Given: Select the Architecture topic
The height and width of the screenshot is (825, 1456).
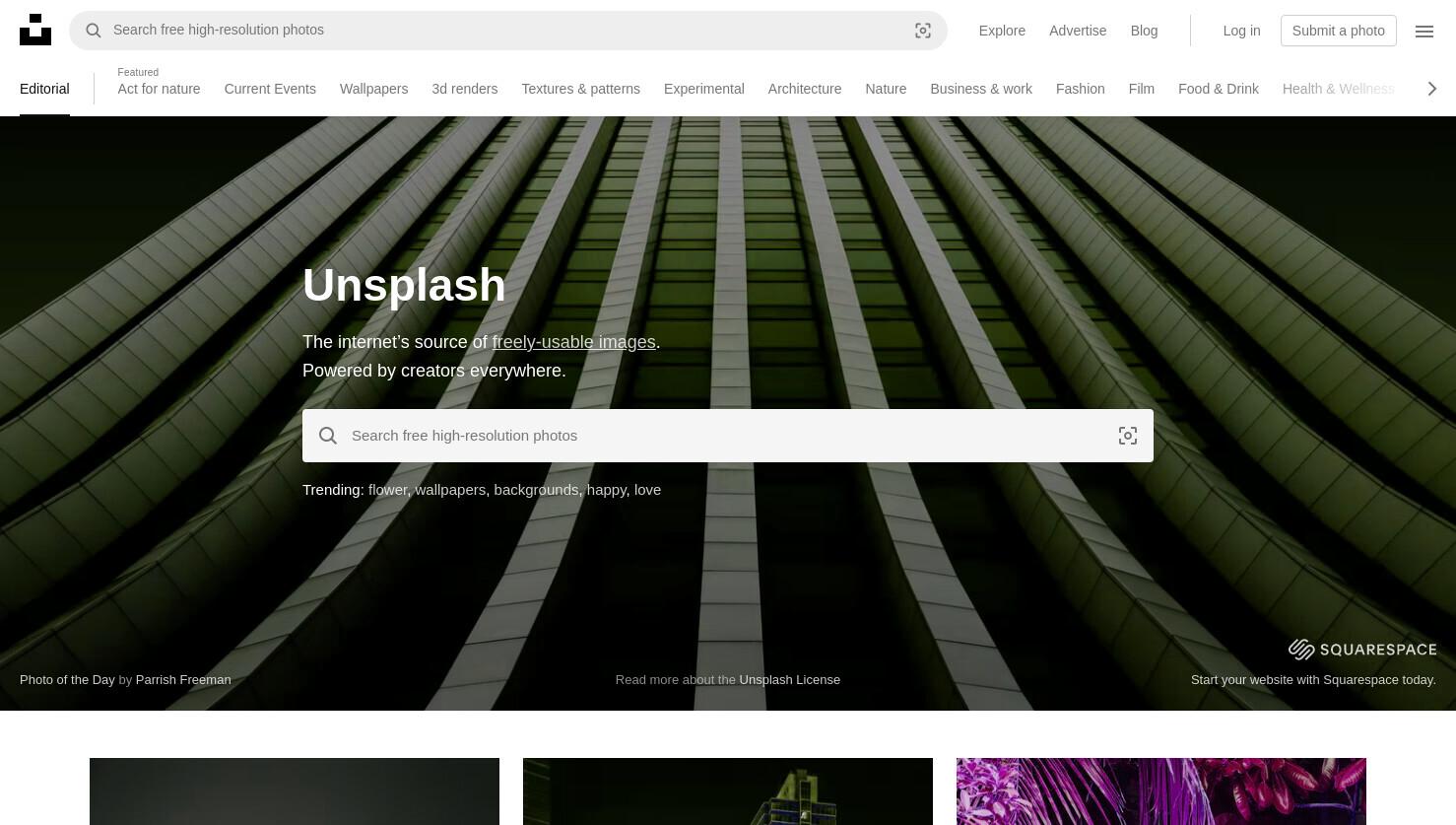Looking at the screenshot, I should click(805, 89).
